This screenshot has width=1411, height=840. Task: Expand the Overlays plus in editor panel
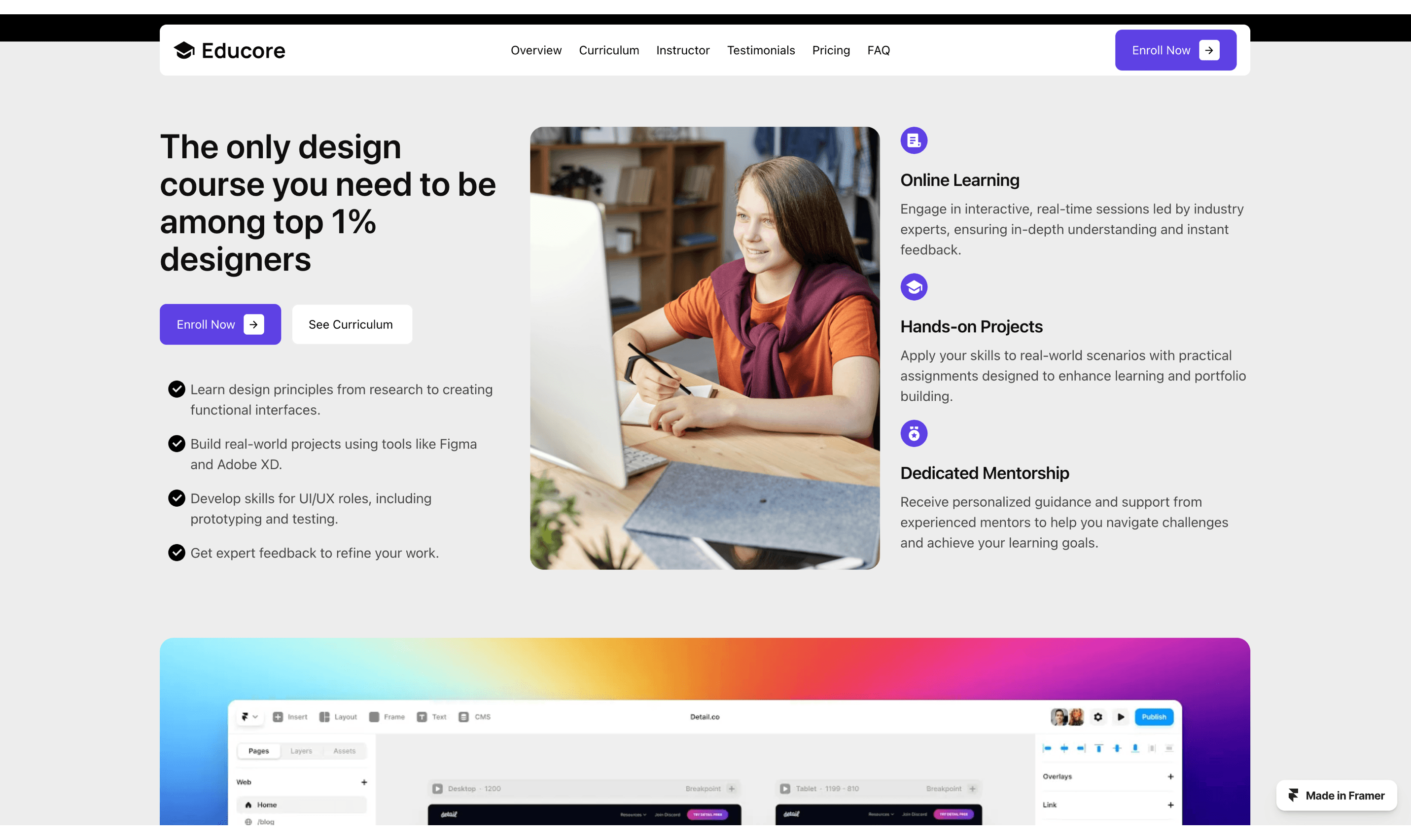point(1170,776)
